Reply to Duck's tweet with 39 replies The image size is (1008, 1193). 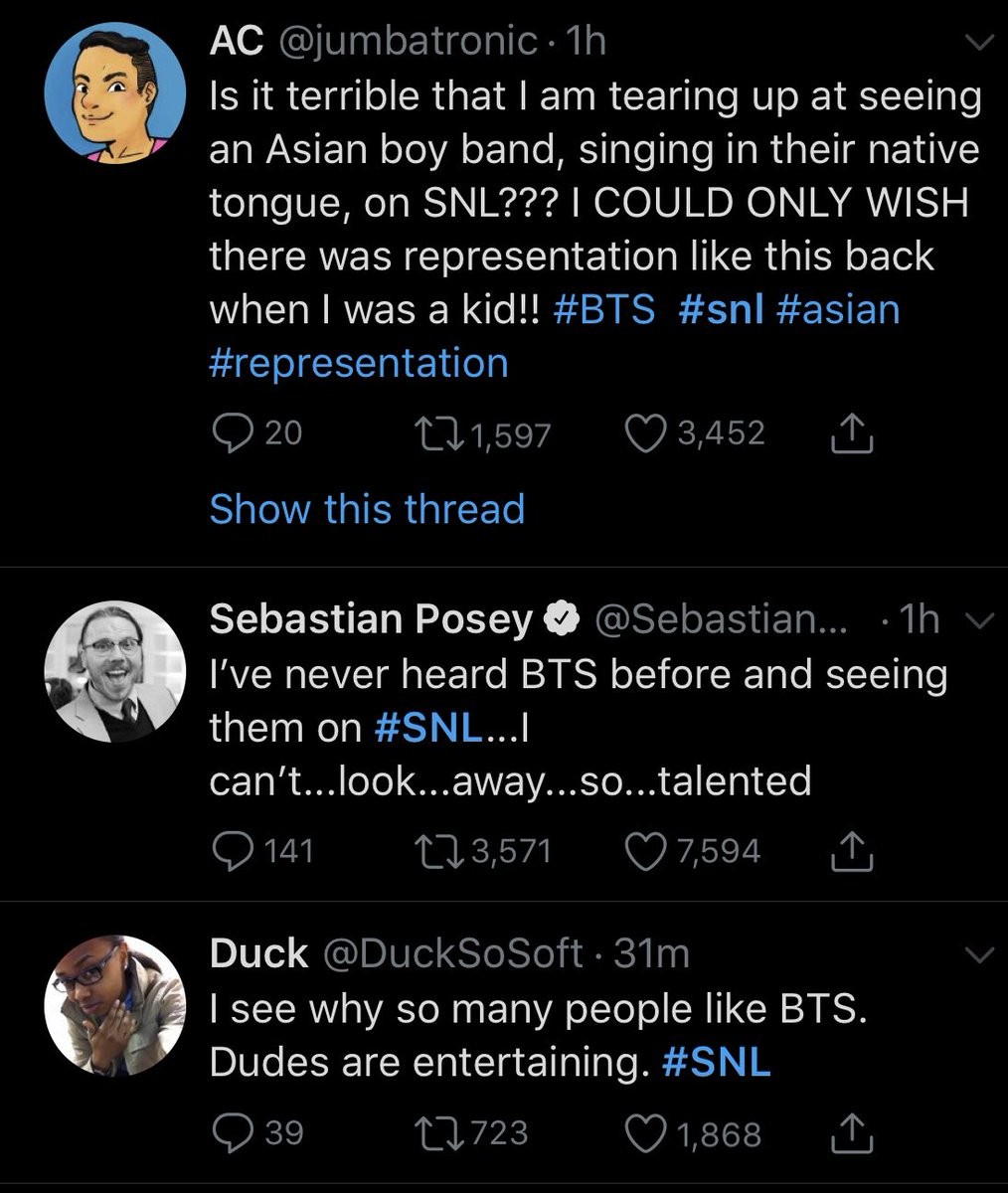pos(231,1133)
